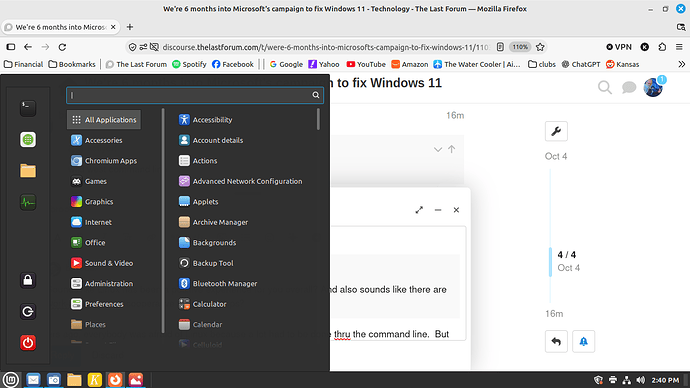Open the clock showing 2:40 PM
The height and width of the screenshot is (388, 690).
coord(665,380)
